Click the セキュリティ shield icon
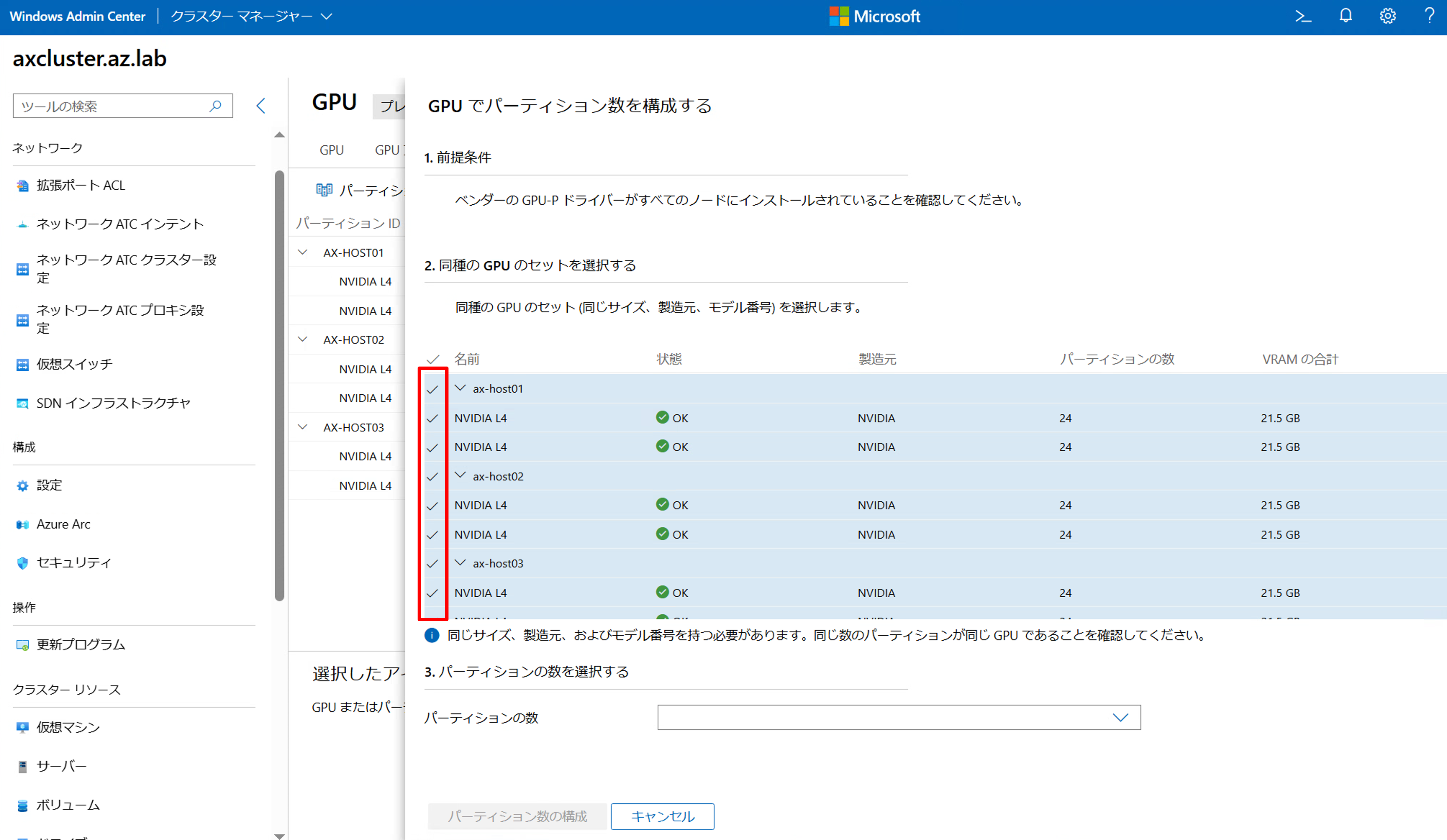The height and width of the screenshot is (840, 1447). click(x=22, y=563)
